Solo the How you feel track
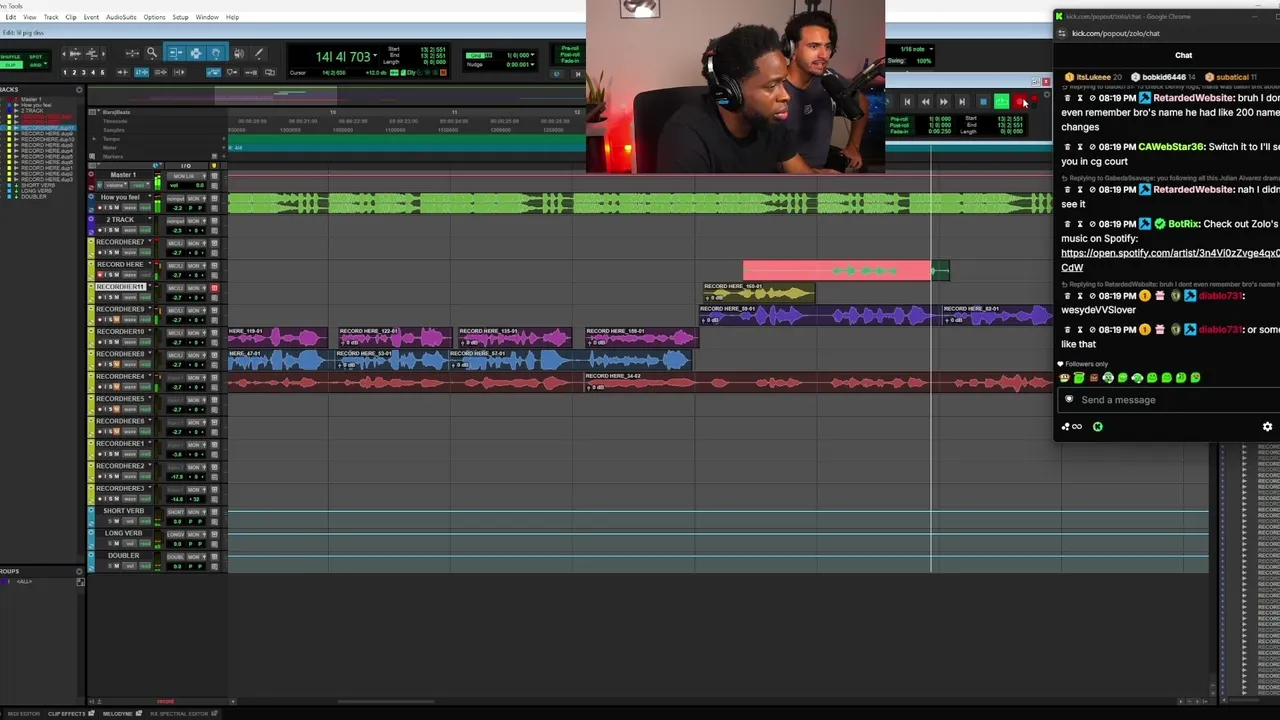The image size is (1280, 720). tap(111, 208)
